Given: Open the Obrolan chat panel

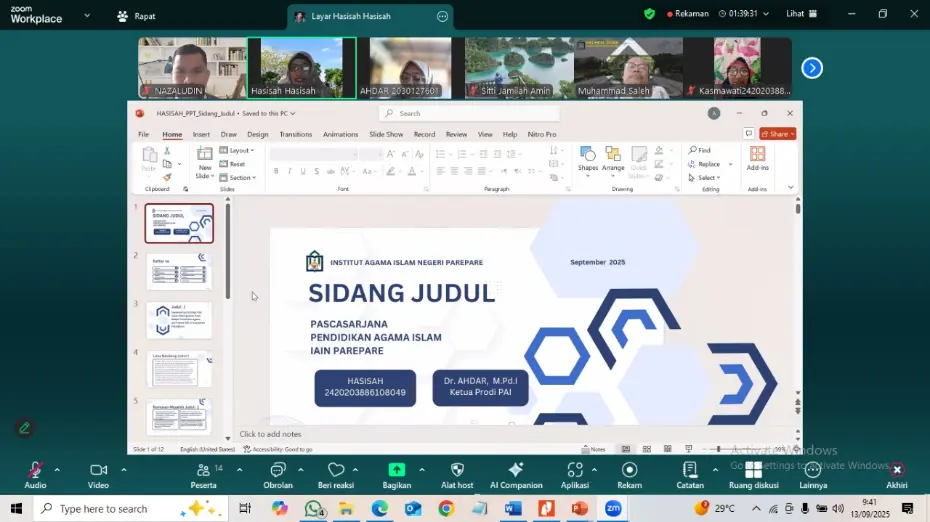Looking at the screenshot, I should (278, 475).
